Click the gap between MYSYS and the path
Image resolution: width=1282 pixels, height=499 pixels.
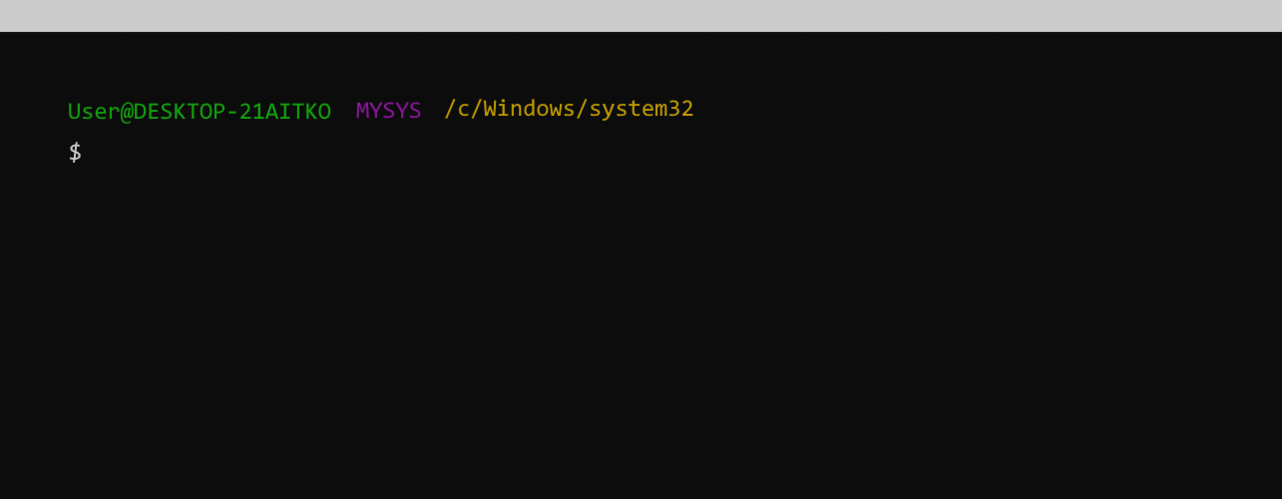433,111
